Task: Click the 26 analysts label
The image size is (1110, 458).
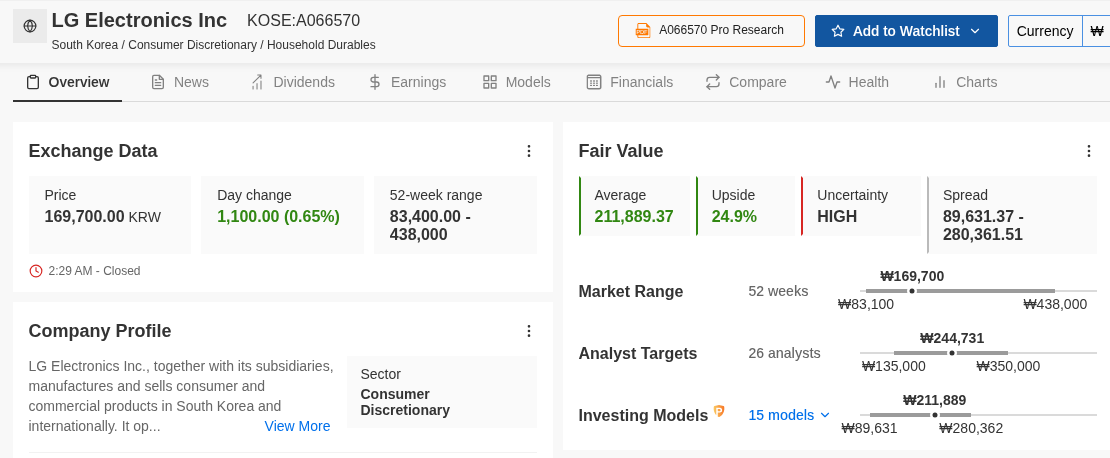Action: [x=784, y=353]
